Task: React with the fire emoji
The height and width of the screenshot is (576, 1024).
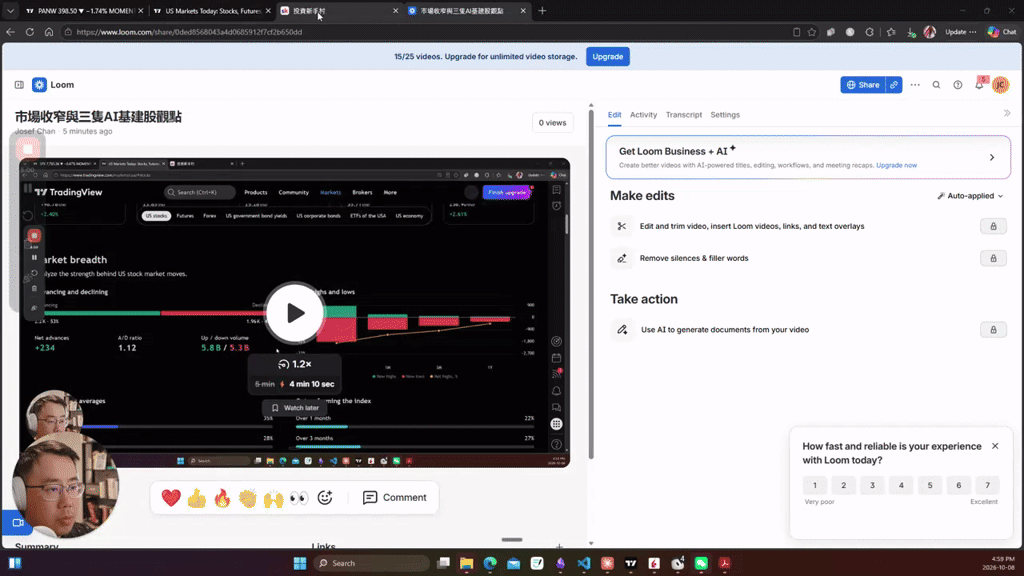Action: click(x=222, y=498)
